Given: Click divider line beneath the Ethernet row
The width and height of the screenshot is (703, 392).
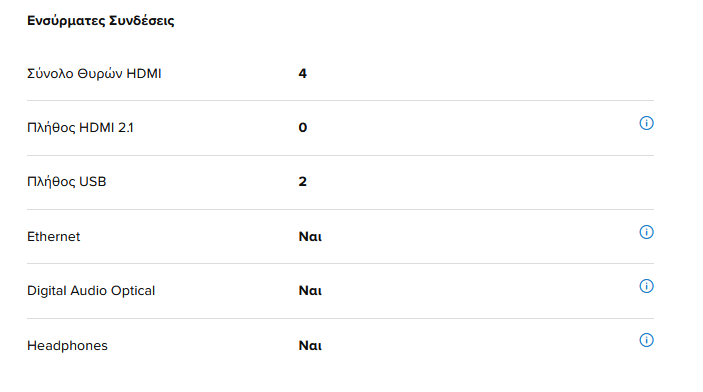Looking at the screenshot, I should coord(340,264).
